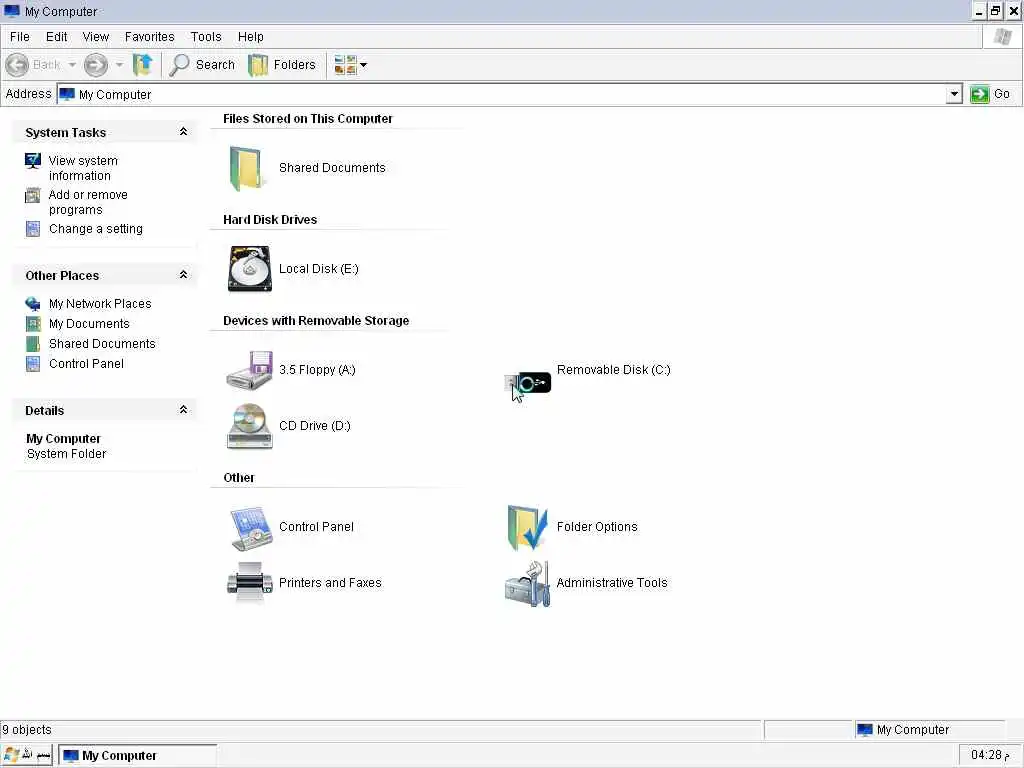The width and height of the screenshot is (1024, 768).
Task: Open the Favorites menu
Action: coord(150,37)
